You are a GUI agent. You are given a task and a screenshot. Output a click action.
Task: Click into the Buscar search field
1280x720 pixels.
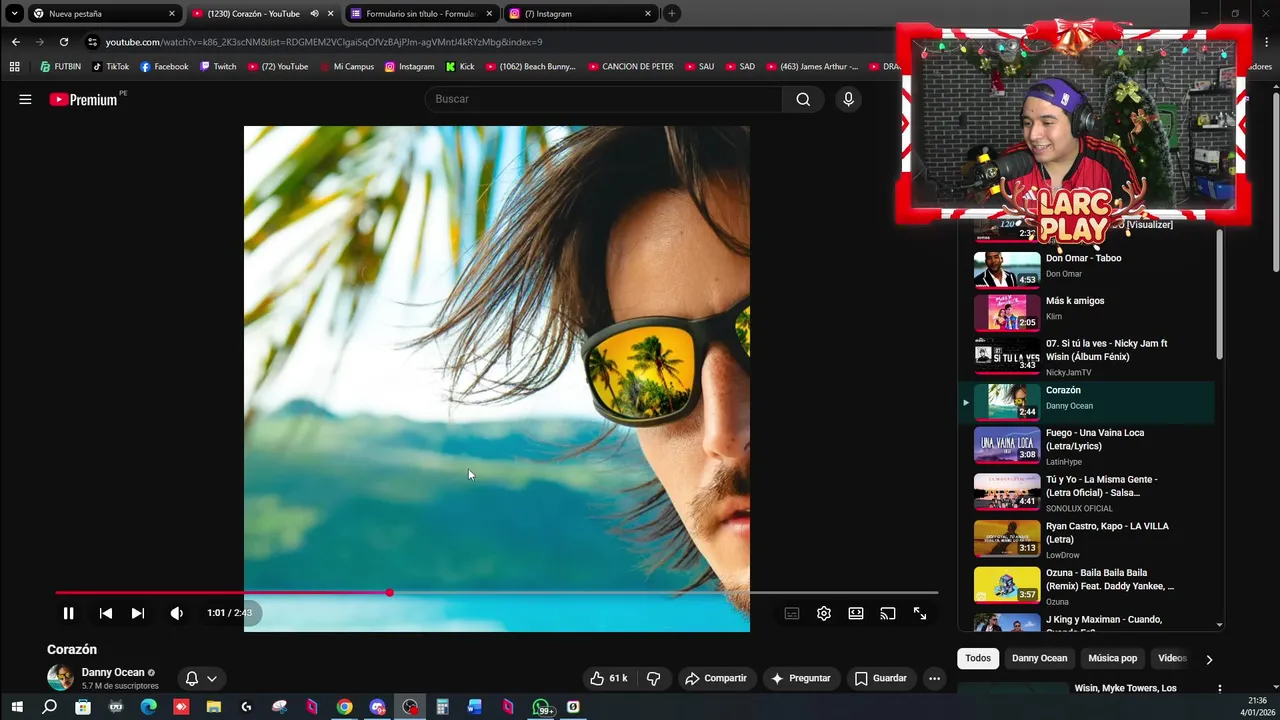(604, 99)
